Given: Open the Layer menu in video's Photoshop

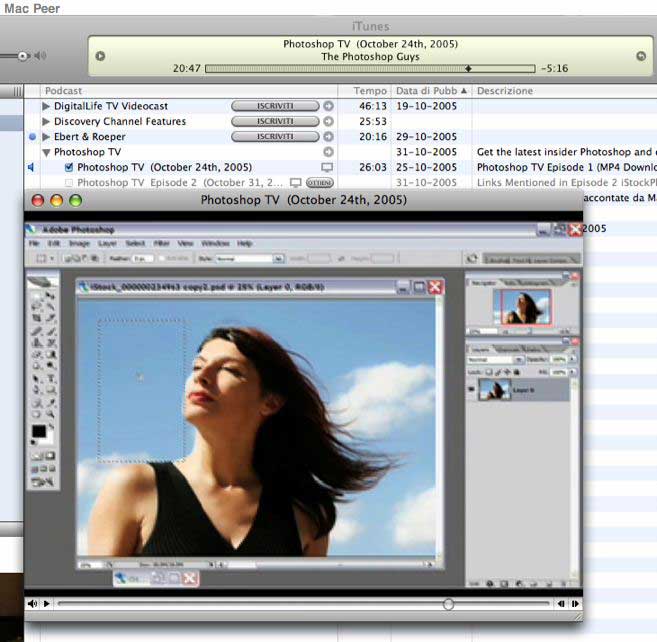Looking at the screenshot, I should point(107,243).
